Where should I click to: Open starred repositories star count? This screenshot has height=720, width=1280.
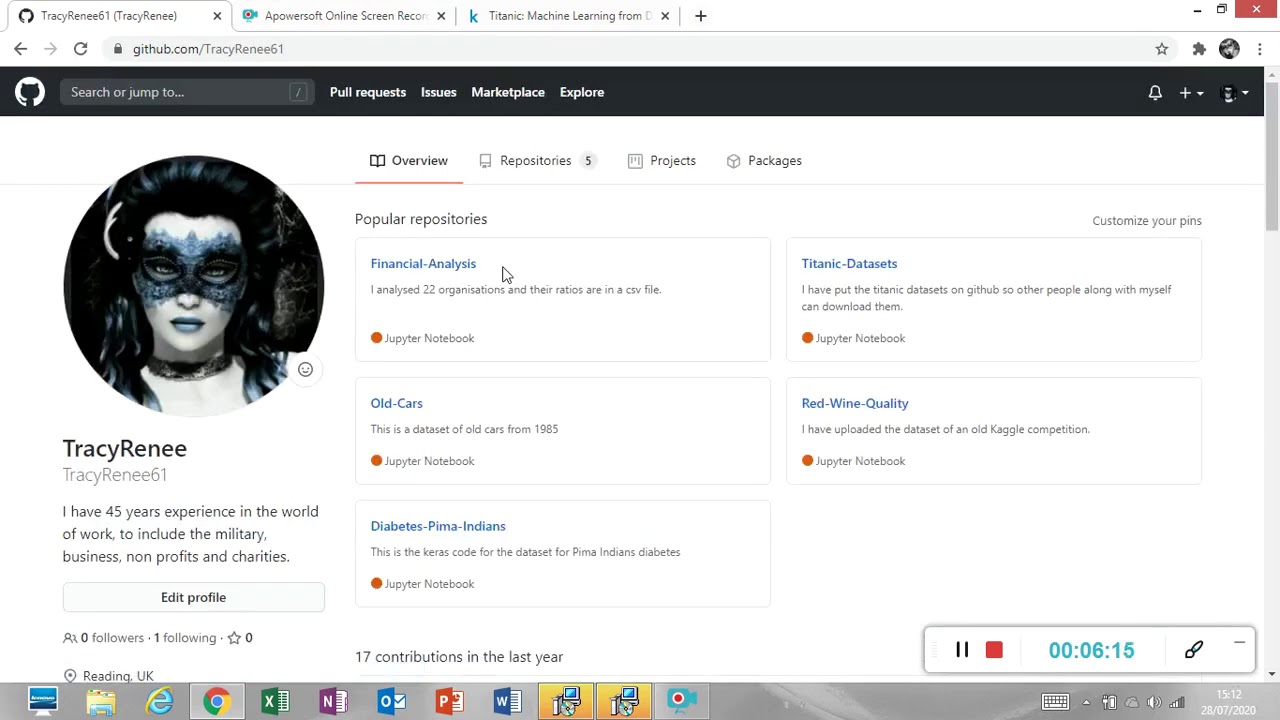coord(239,638)
